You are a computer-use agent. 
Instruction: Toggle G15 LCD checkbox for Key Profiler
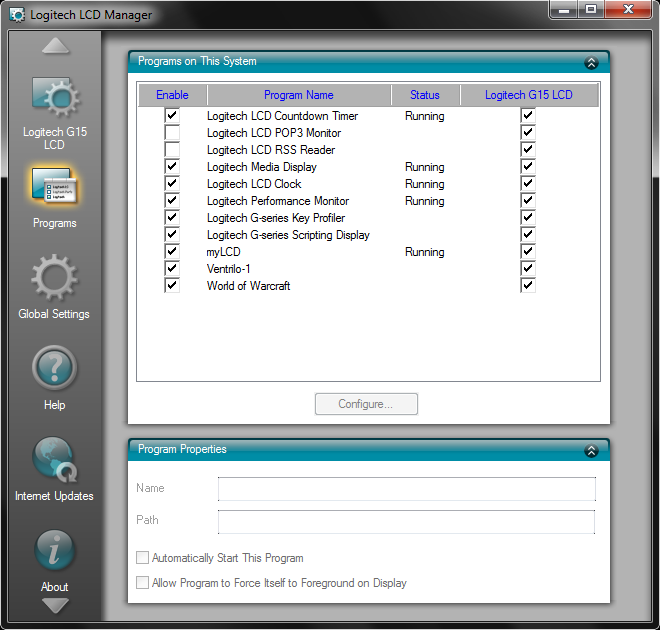click(x=528, y=218)
